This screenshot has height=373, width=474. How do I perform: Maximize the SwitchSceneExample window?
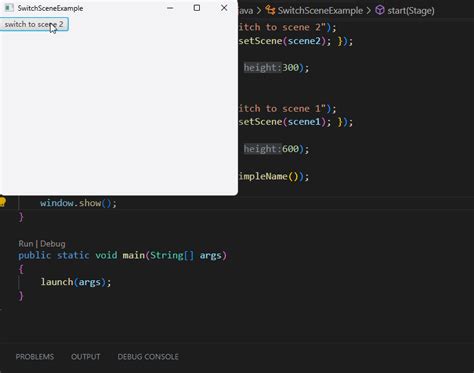click(x=197, y=8)
